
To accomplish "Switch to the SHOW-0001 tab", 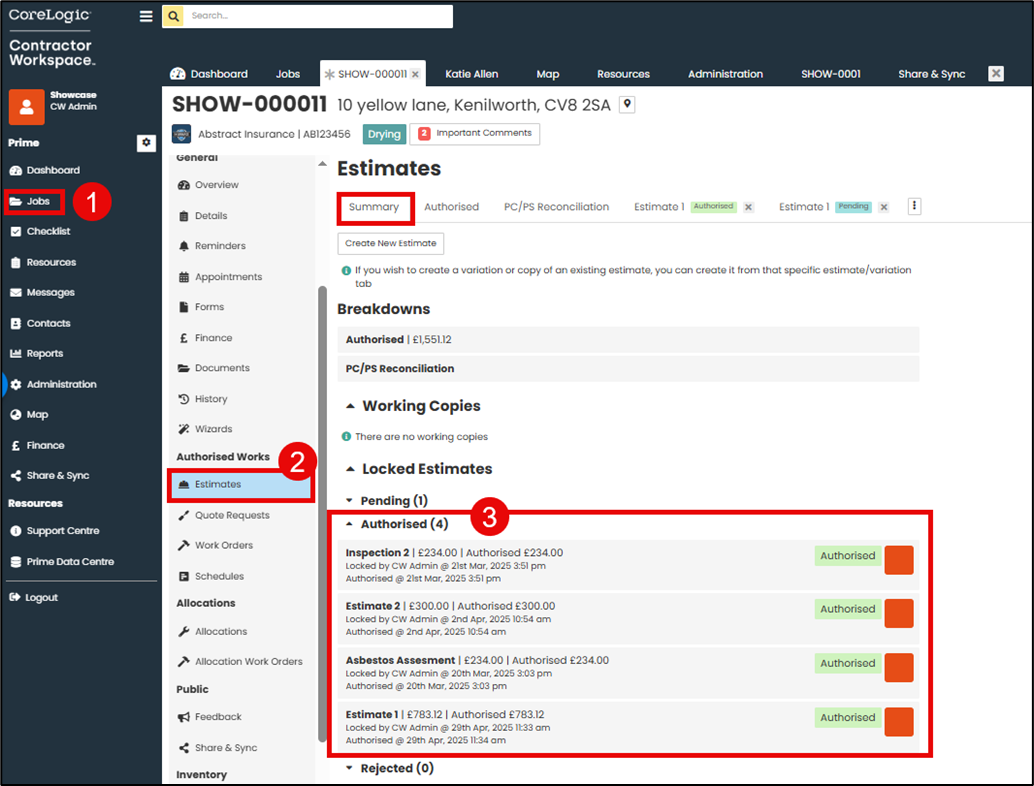I will tap(831, 74).
